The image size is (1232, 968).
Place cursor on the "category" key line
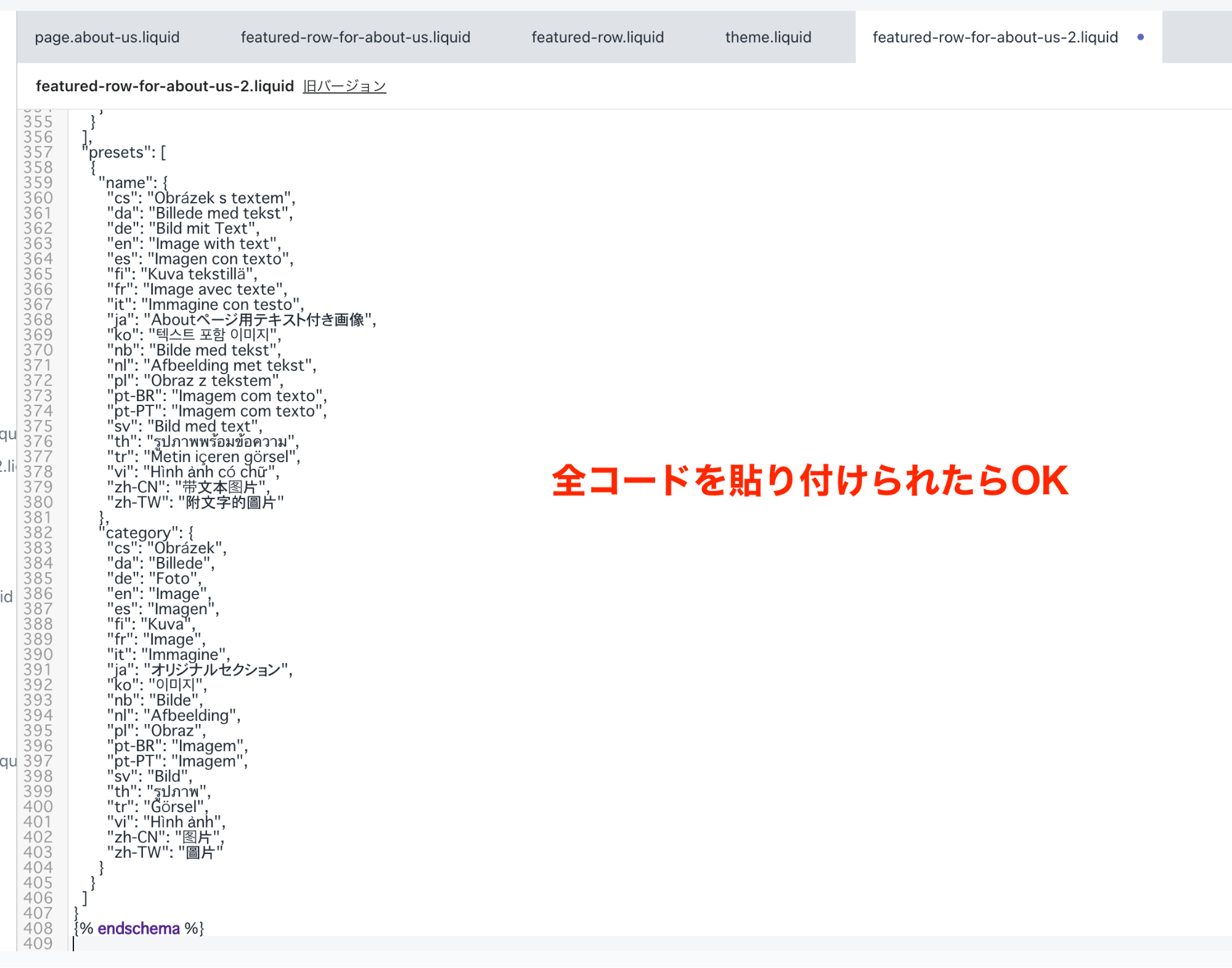(148, 533)
